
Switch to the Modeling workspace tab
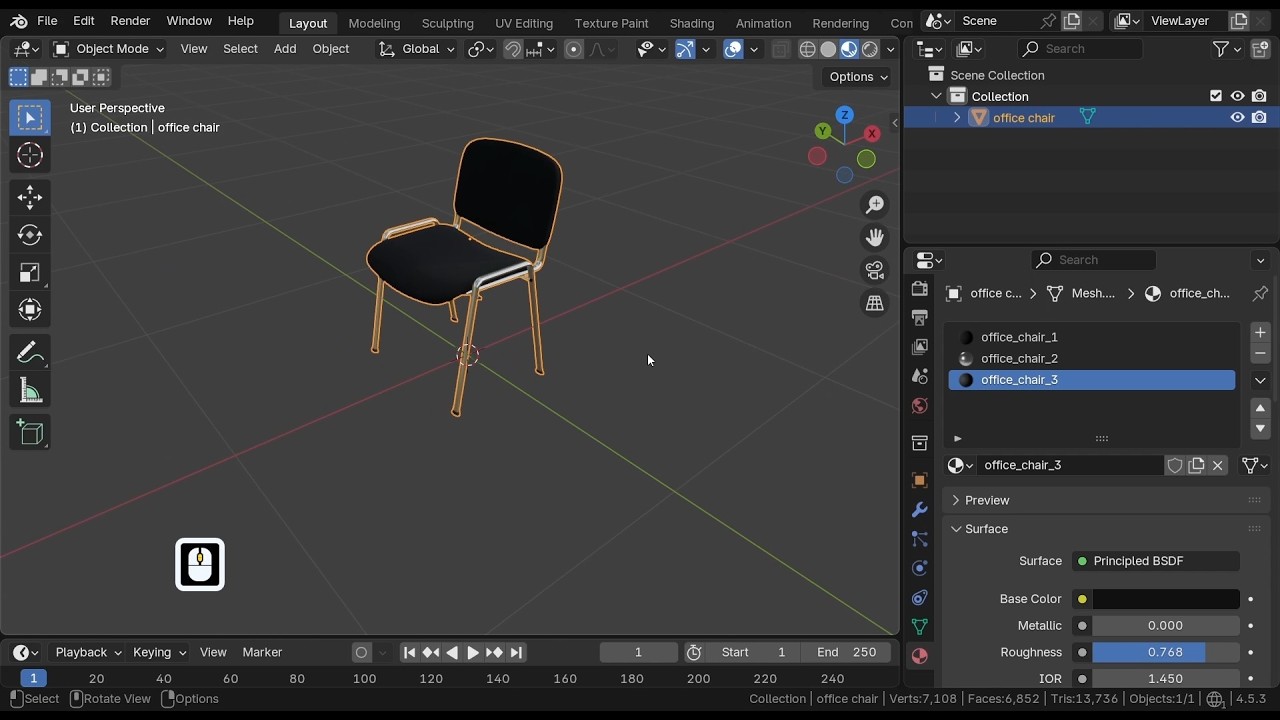tap(374, 23)
